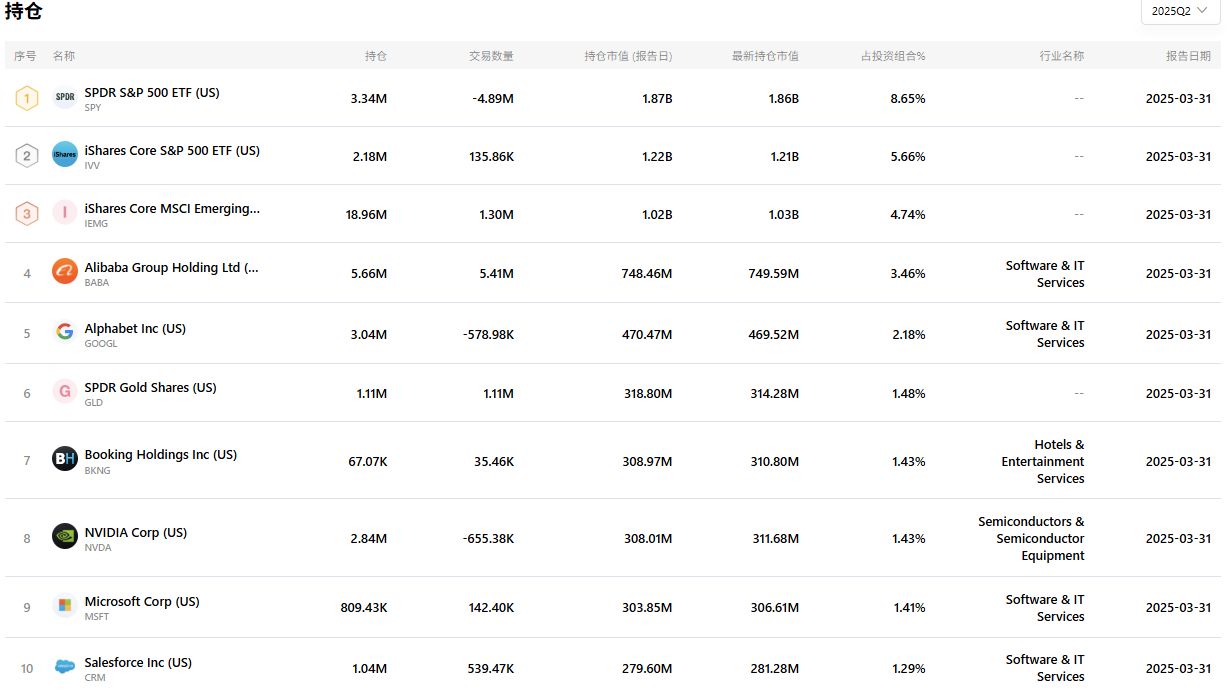Click the 最新持仓市值 column header
The height and width of the screenshot is (692, 1230).
(765, 56)
